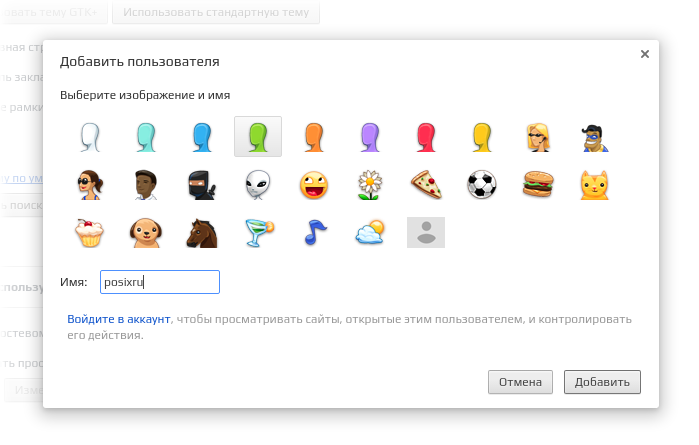The width and height of the screenshot is (699, 445).
Task: Choose the woman with sunglasses avatar
Action: [90, 185]
